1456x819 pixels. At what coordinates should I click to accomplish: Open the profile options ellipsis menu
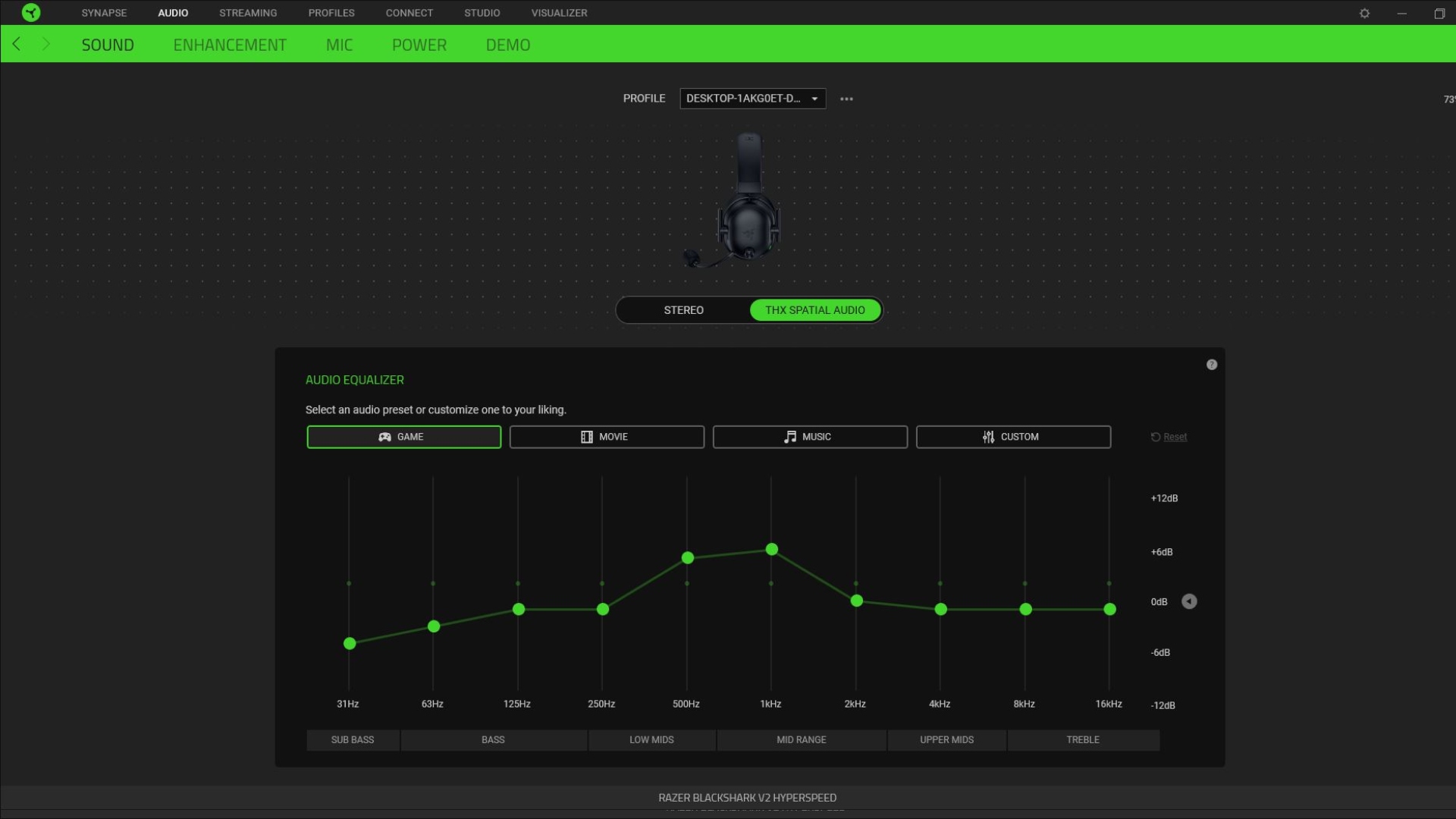(846, 99)
